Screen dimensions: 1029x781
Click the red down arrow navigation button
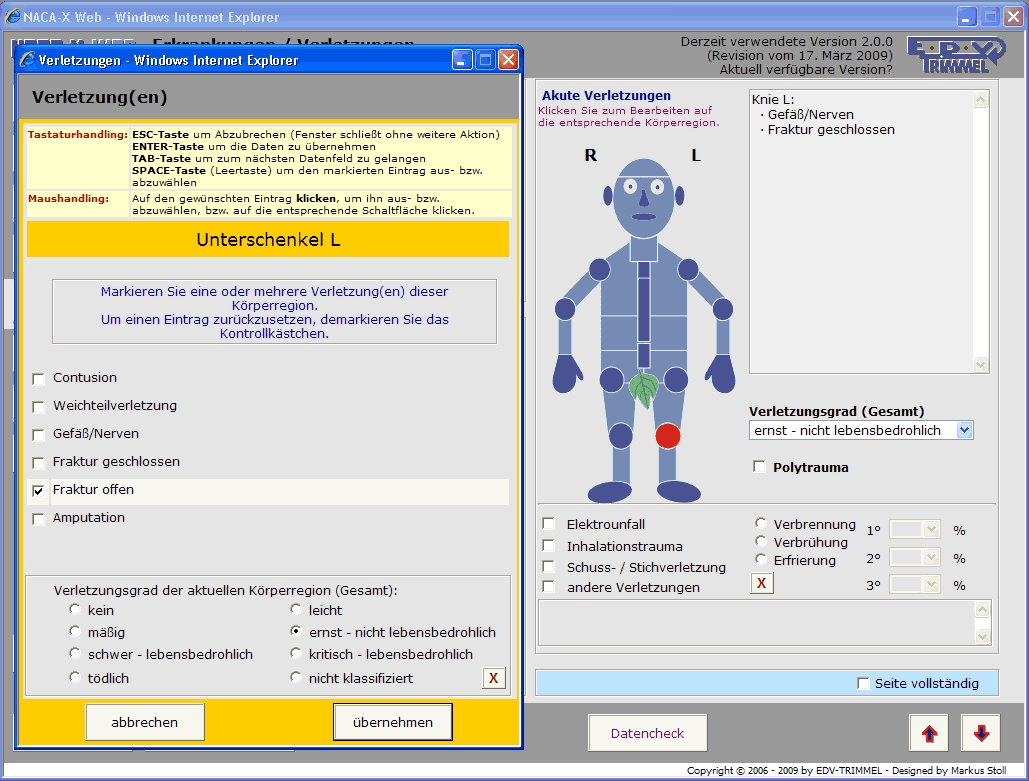(x=981, y=733)
